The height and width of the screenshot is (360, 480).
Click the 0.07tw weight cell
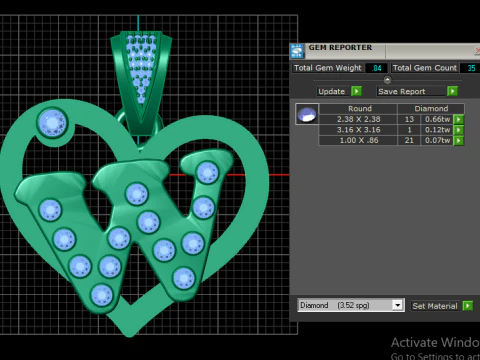(x=437, y=141)
